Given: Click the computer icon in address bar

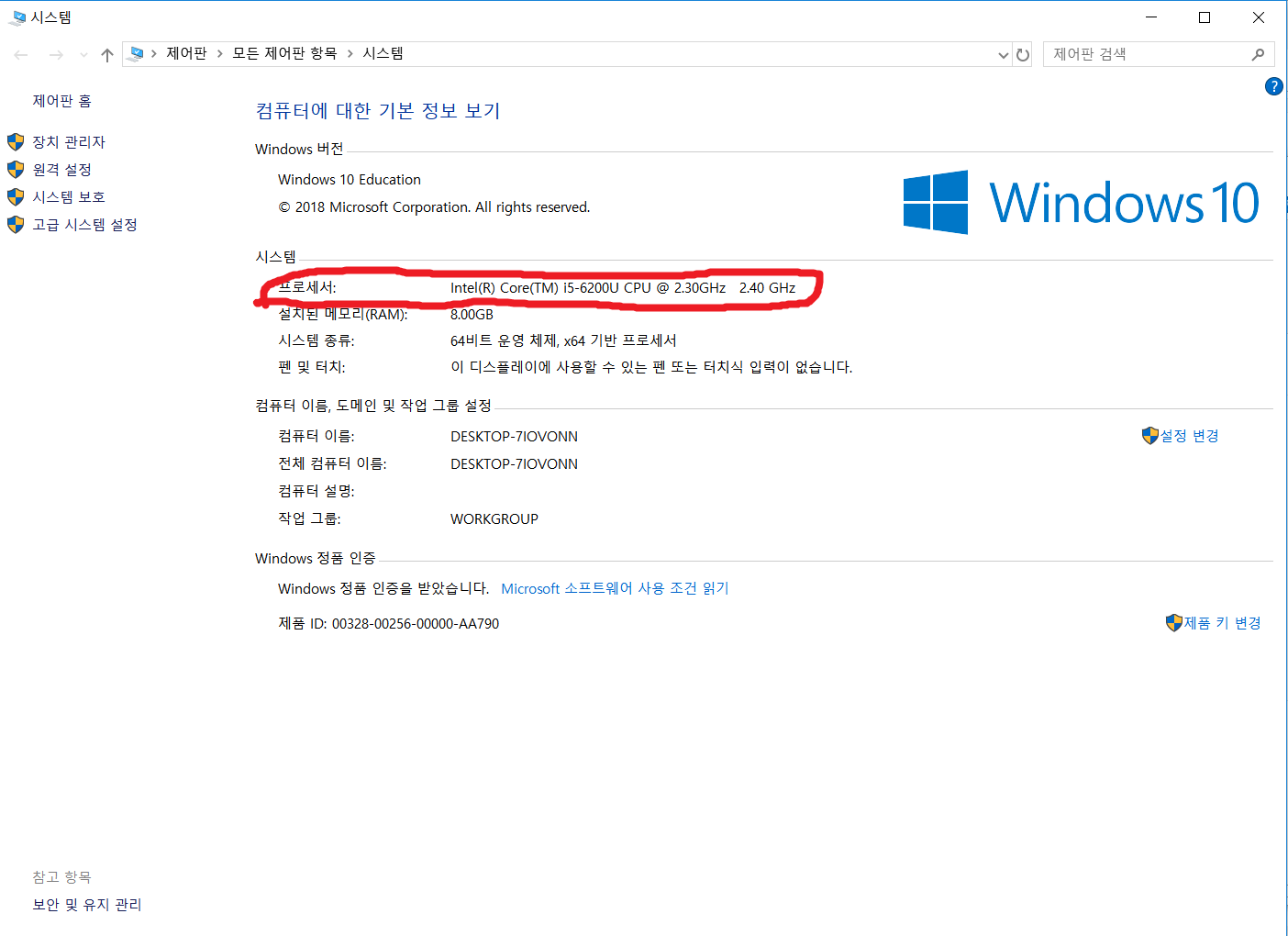Looking at the screenshot, I should [137, 53].
